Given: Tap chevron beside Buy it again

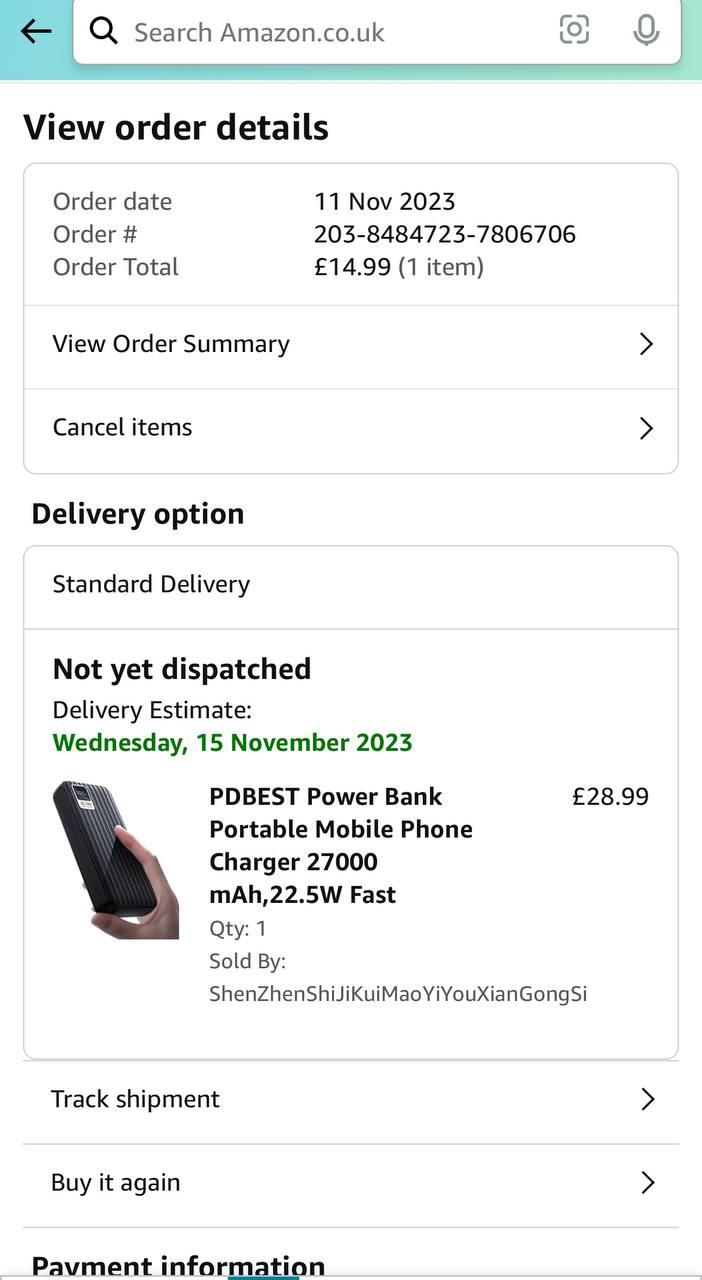Looking at the screenshot, I should (647, 1183).
